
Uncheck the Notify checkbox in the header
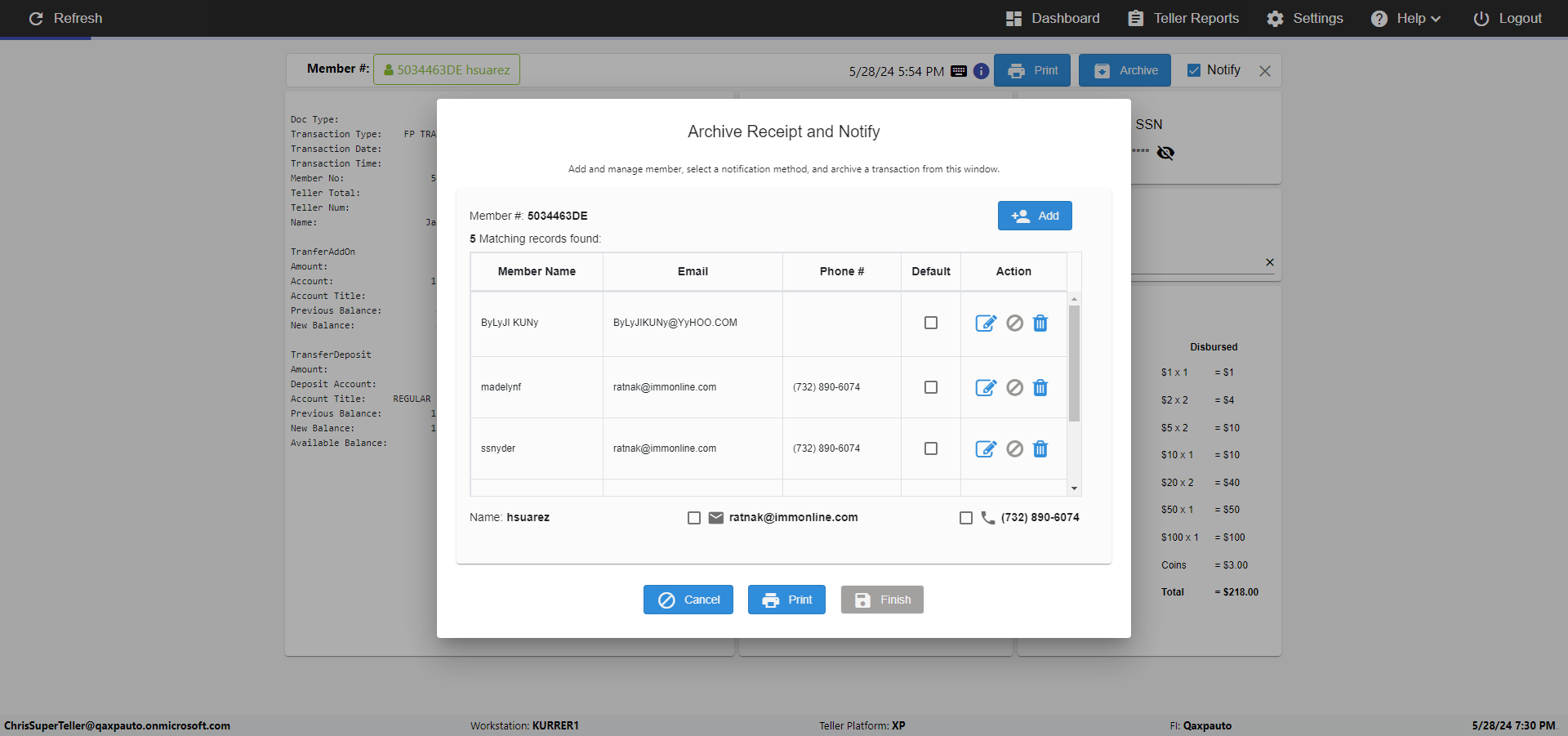point(1194,70)
